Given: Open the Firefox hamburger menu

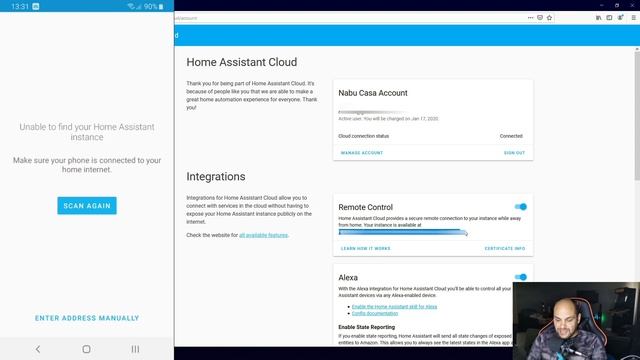Looking at the screenshot, I should pos(633,18).
